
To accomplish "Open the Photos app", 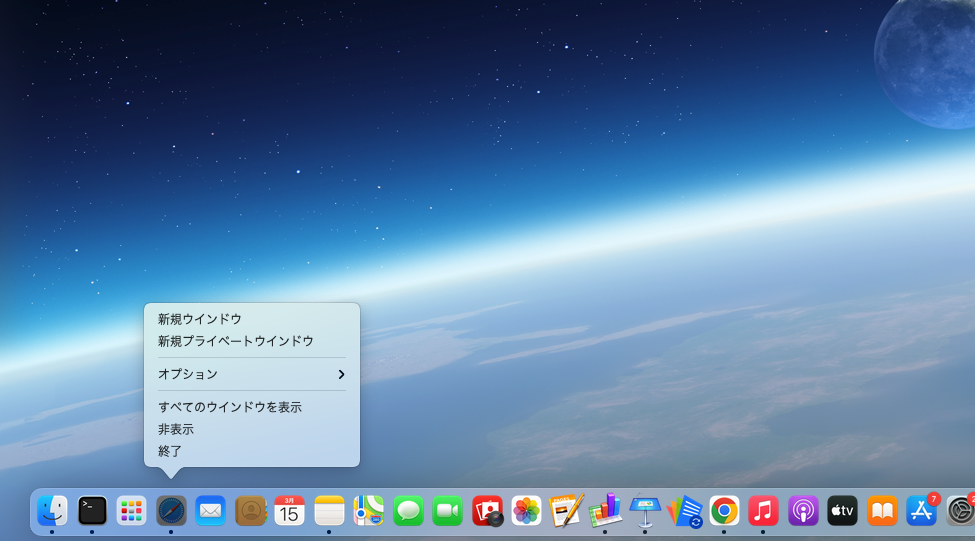I will (x=526, y=511).
